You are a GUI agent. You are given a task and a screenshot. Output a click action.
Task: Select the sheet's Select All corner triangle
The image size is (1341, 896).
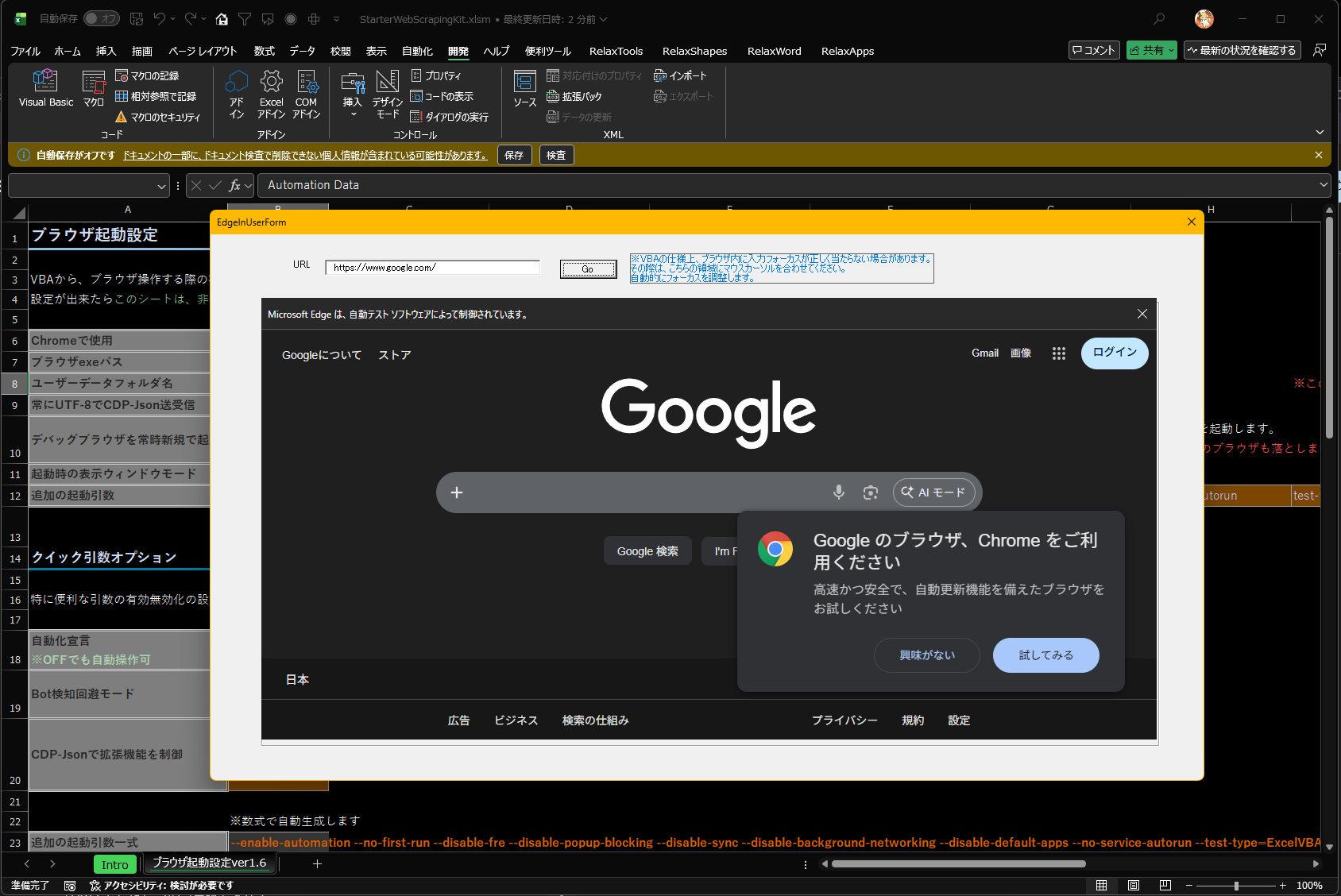19,212
